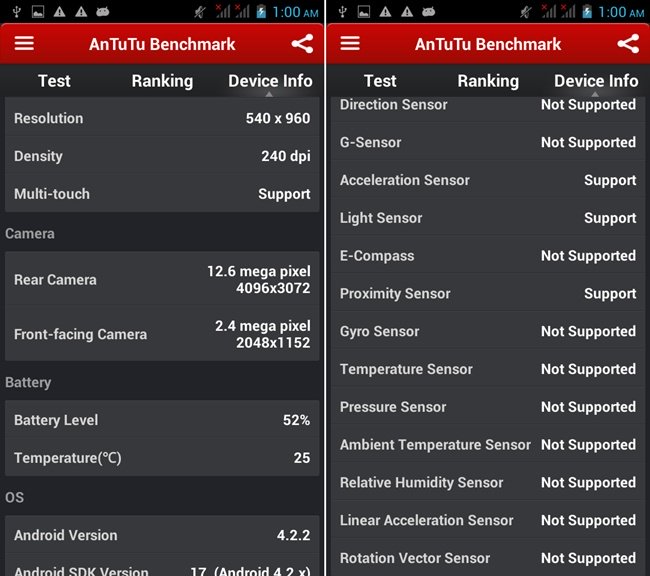Tap share icon on left phone screen
The height and width of the screenshot is (576, 650).
(x=302, y=44)
